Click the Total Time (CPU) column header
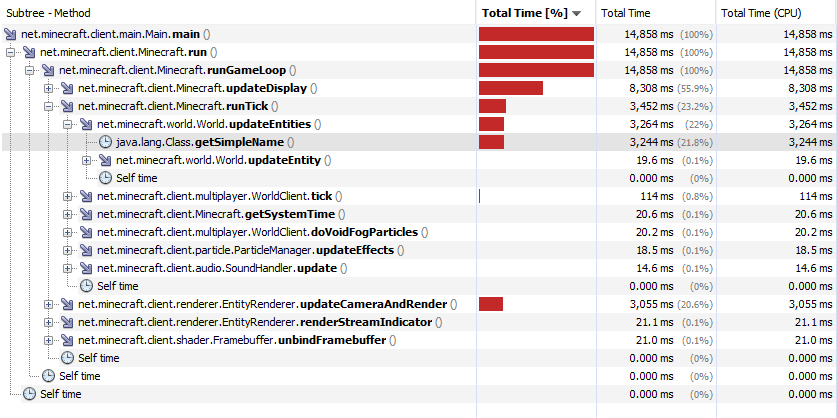Screen dimensions: 837x418 pos(776,13)
